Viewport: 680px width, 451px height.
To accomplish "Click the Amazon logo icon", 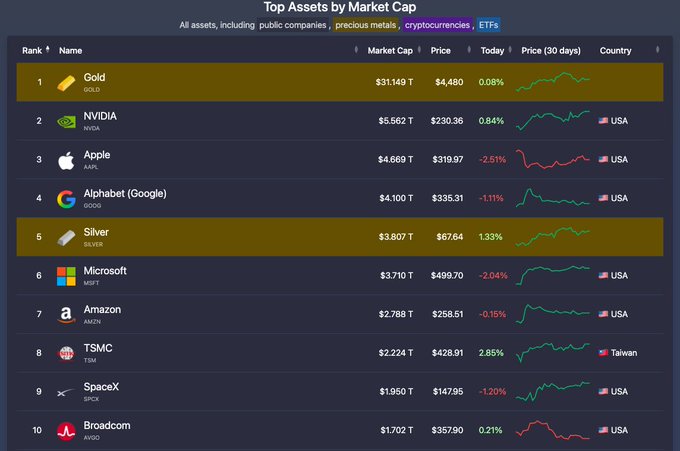I will [66, 315].
